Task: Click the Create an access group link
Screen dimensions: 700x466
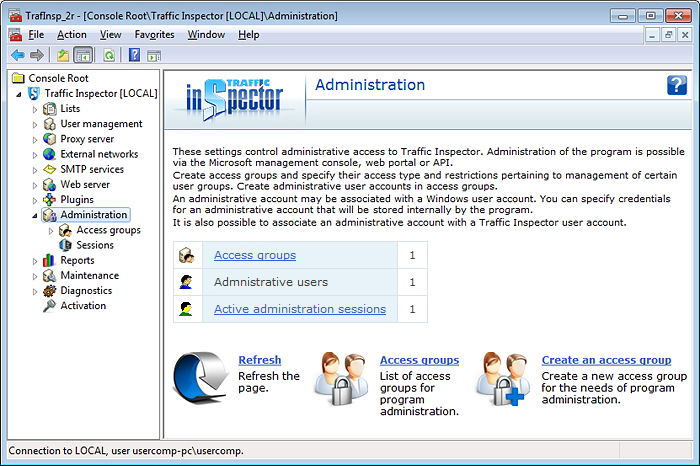Action: [606, 360]
